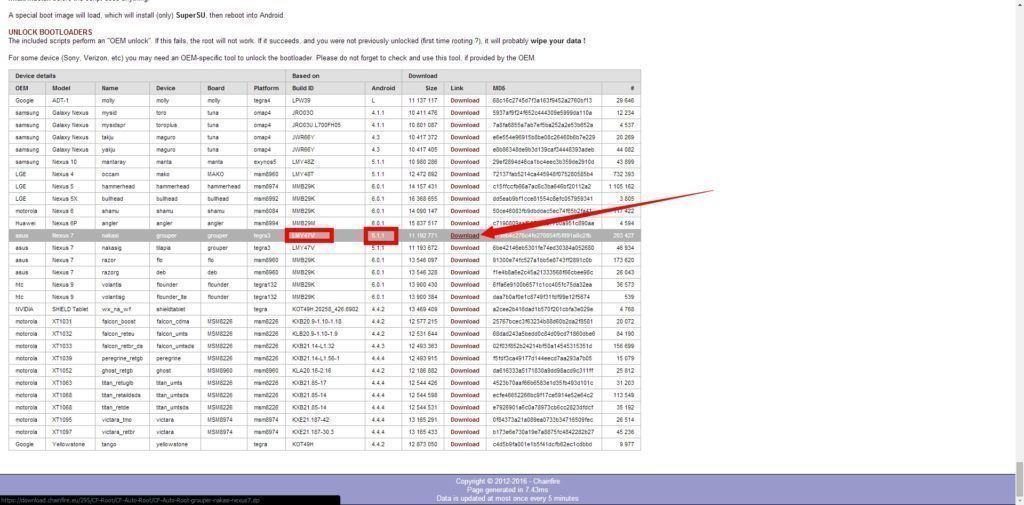
Task: Download the Nexus 4 occam package
Action: [x=464, y=174]
